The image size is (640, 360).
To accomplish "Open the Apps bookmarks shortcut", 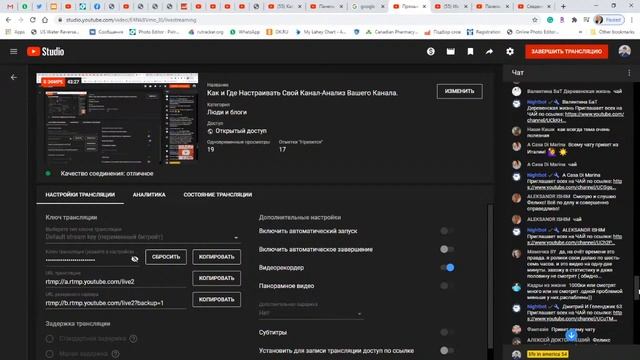I will pyautogui.click(x=16, y=32).
